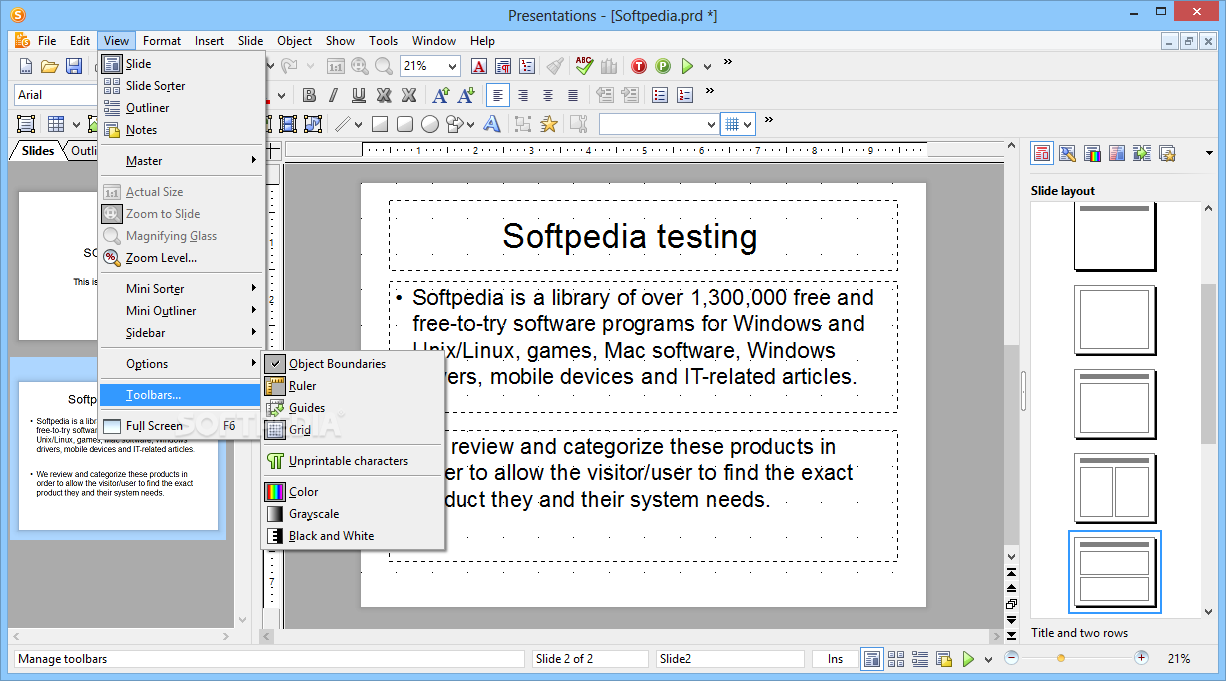This screenshot has height=681, width=1226.
Task: Expand the Mini Sorter submenu
Action: pyautogui.click(x=181, y=289)
